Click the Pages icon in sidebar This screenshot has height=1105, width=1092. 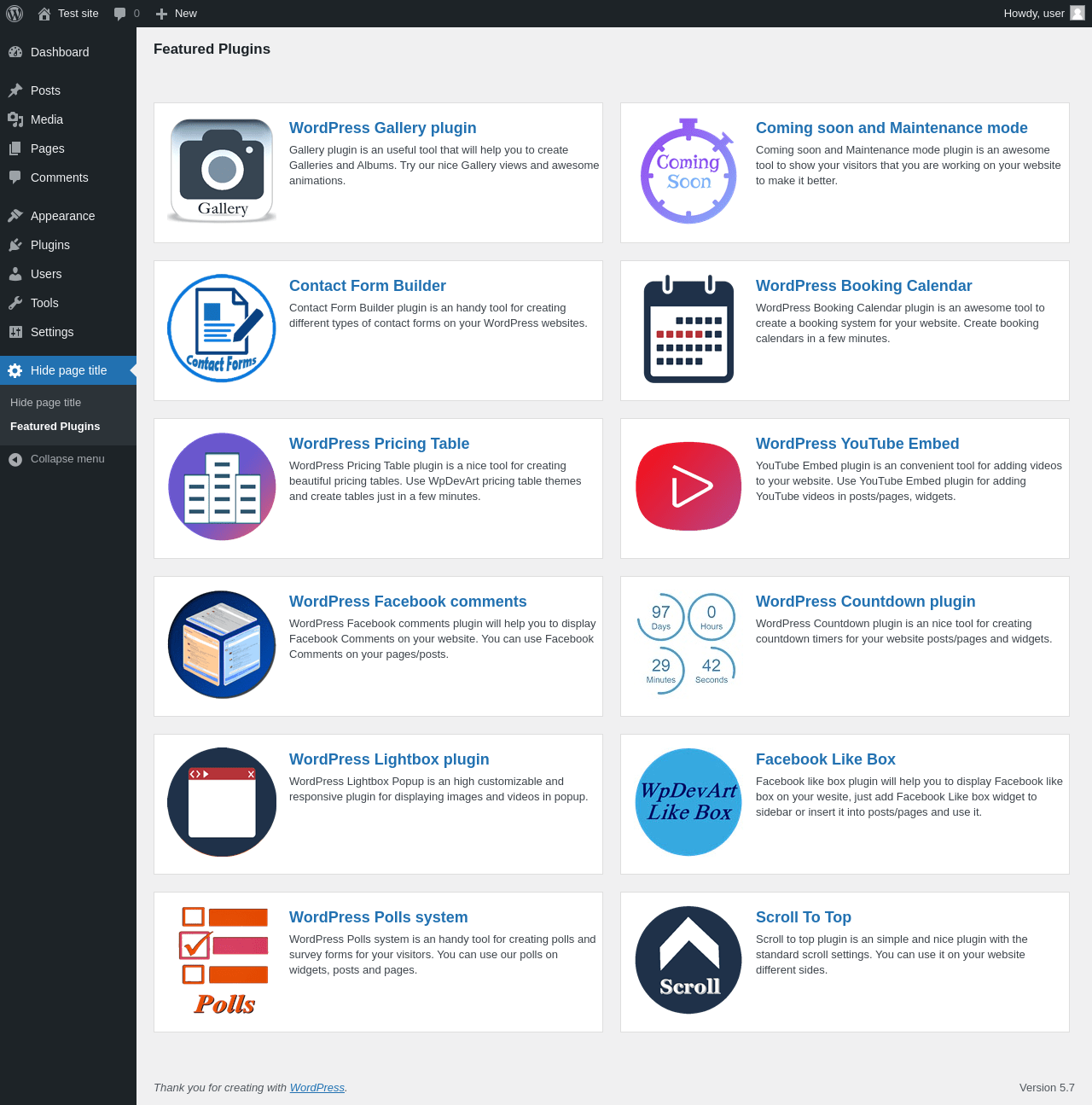coord(15,148)
